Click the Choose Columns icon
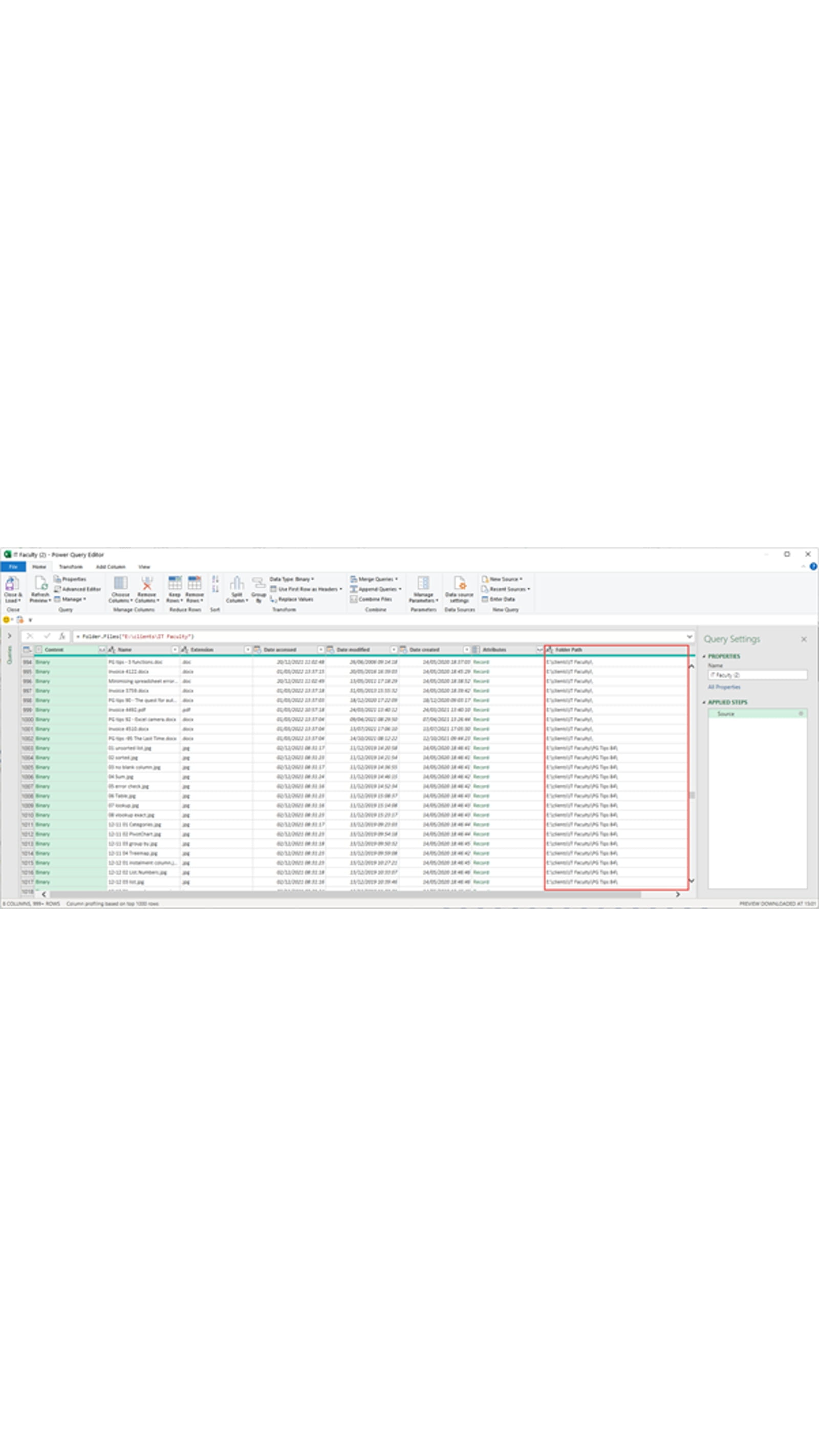Viewport: 819px width, 1456px height. coord(120,584)
